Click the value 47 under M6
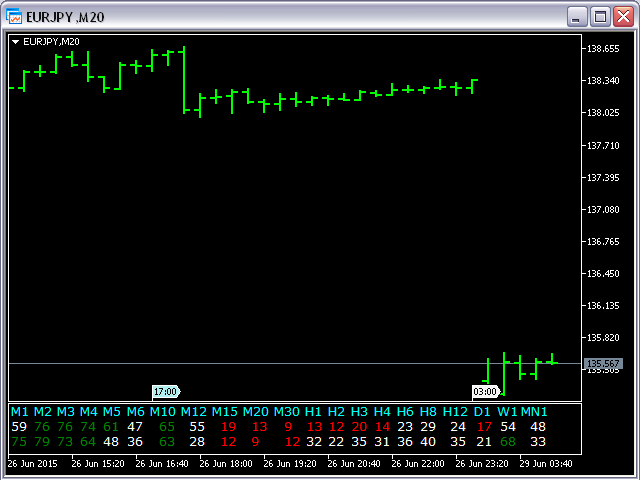Image resolution: width=640 pixels, height=480 pixels. [135, 427]
